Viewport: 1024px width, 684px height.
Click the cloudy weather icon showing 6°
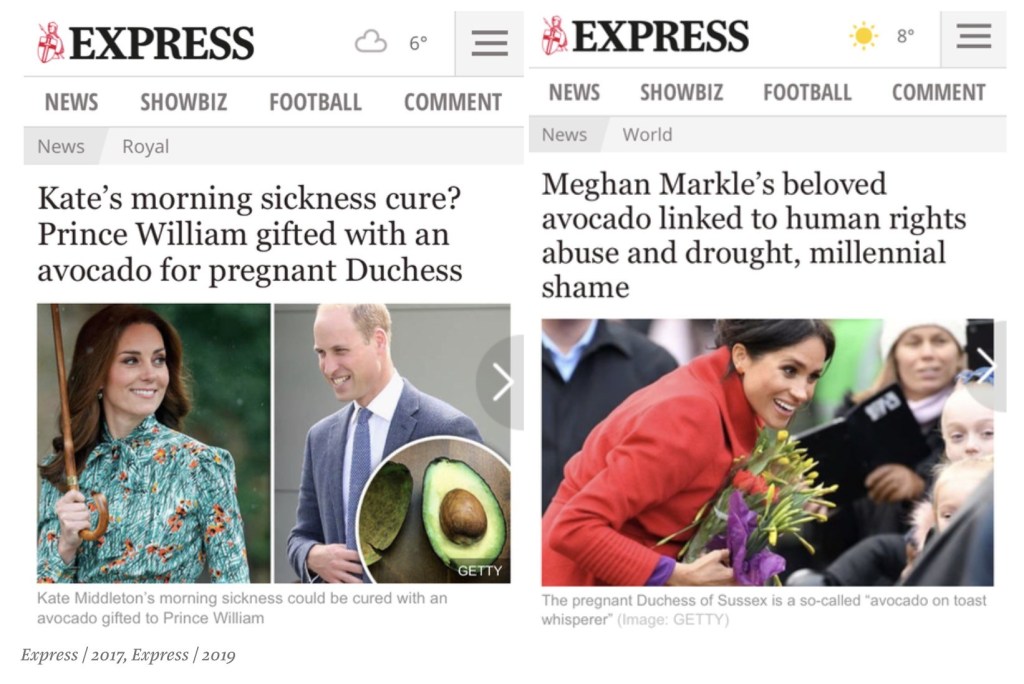pos(371,42)
